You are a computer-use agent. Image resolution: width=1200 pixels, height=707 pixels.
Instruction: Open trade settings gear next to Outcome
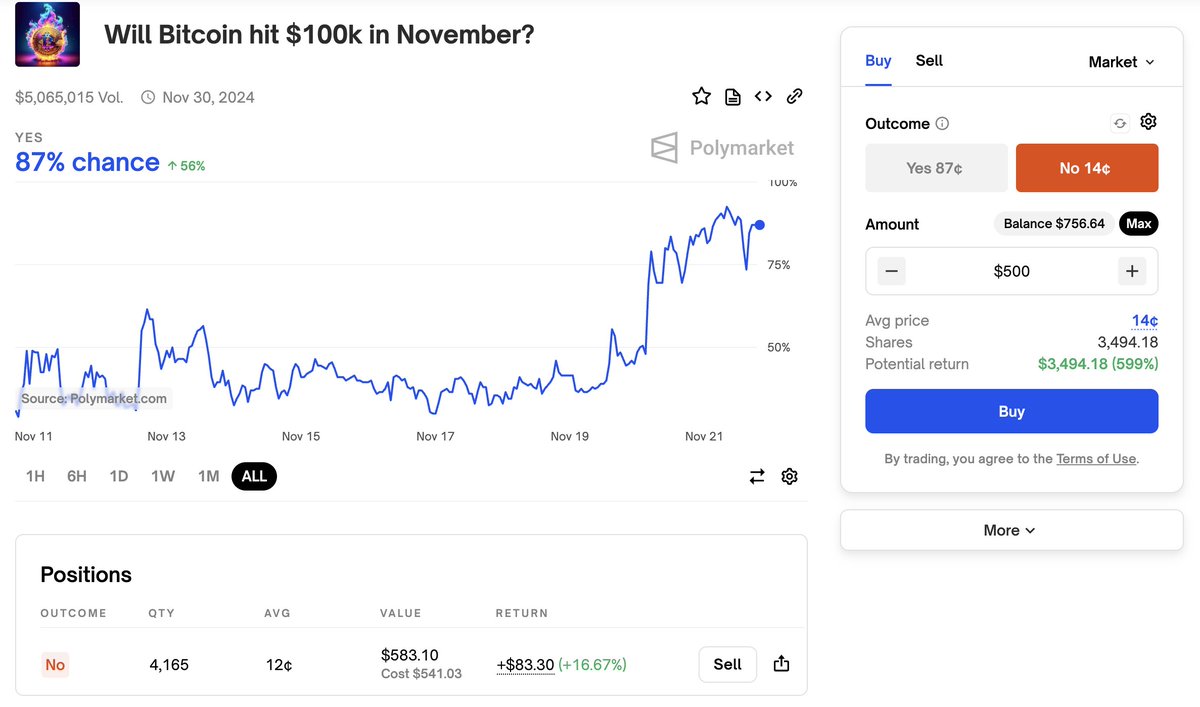pyautogui.click(x=1148, y=122)
